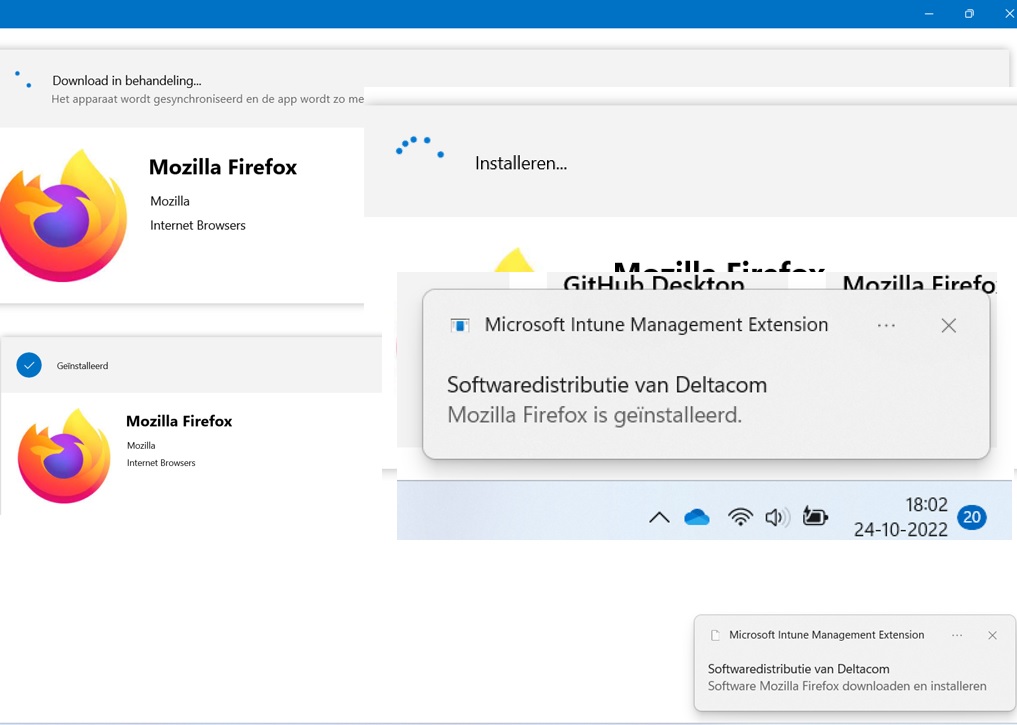Close the blue title bar window

coord(1010,14)
